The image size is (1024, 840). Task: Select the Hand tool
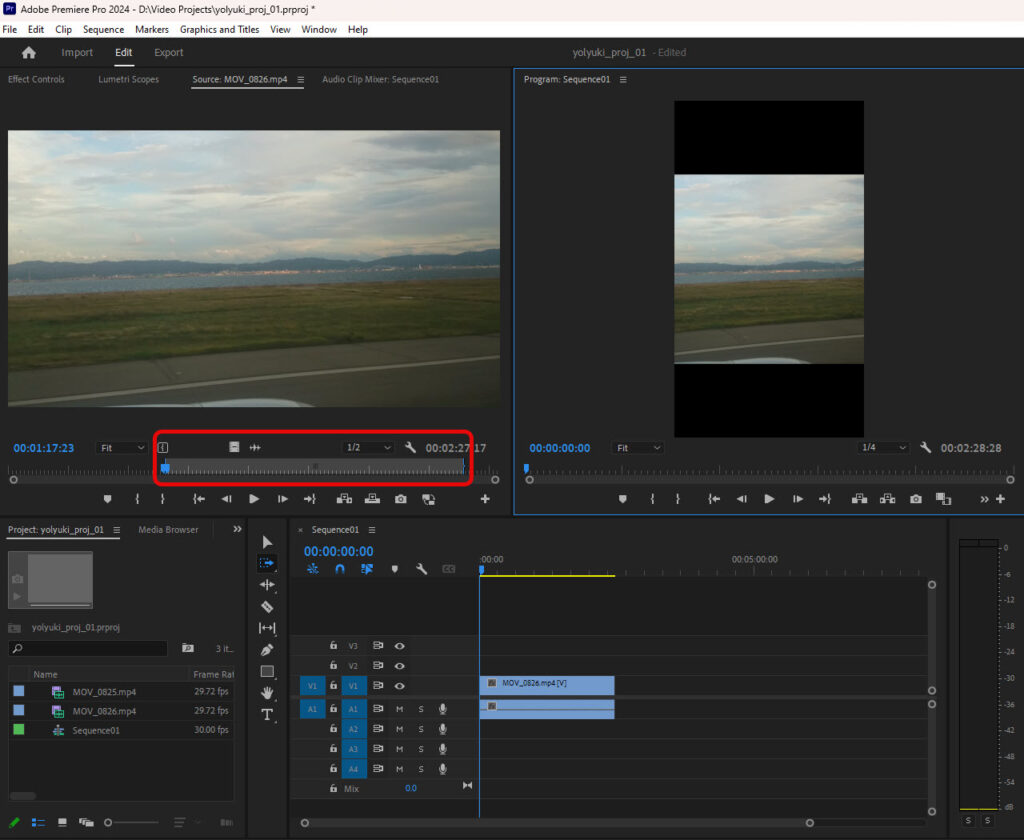pyautogui.click(x=267, y=692)
